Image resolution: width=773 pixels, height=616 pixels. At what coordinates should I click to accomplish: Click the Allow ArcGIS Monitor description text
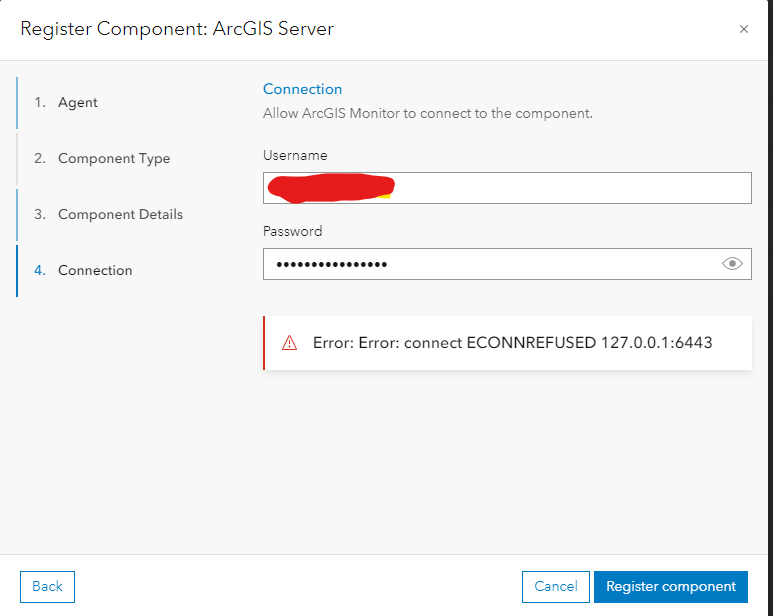click(427, 113)
